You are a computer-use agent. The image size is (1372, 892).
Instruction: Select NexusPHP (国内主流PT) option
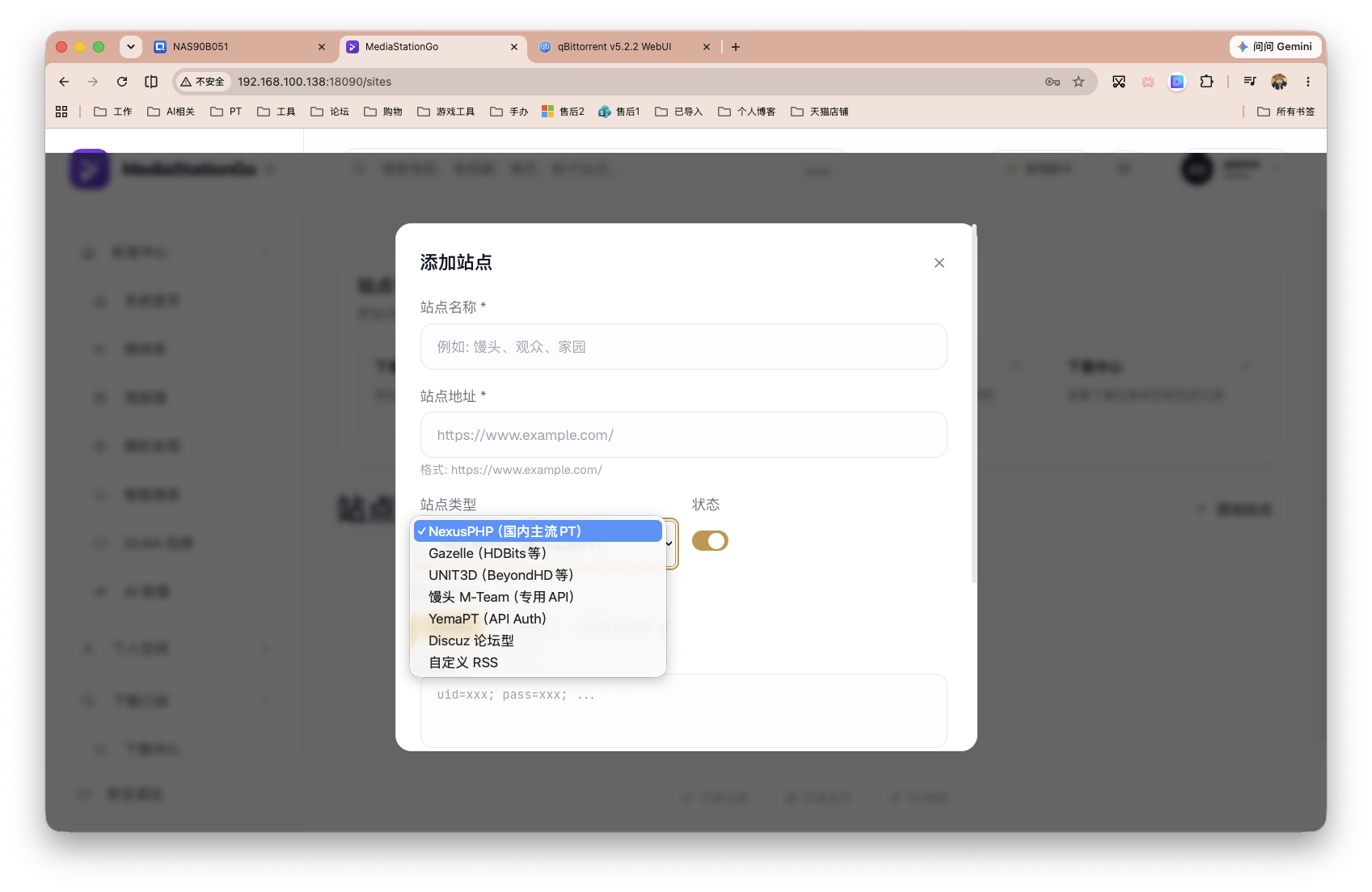pyautogui.click(x=538, y=531)
